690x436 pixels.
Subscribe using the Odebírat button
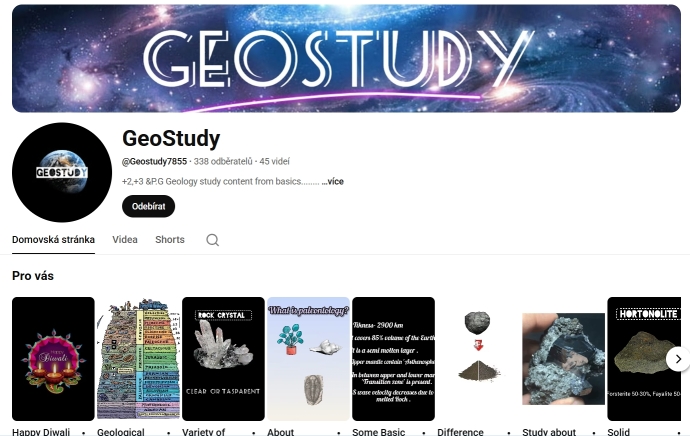148,206
